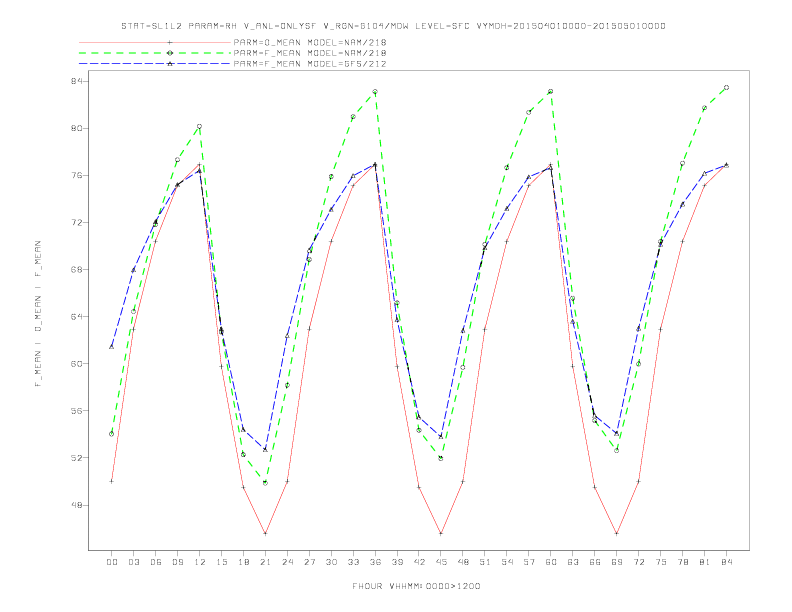
Task: Click red plus data marker at hour 21 minimum
Action: click(265, 533)
